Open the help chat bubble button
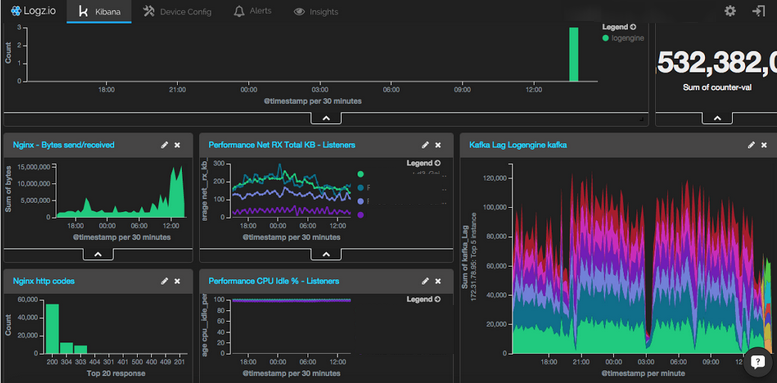The height and width of the screenshot is (383, 777). (758, 362)
